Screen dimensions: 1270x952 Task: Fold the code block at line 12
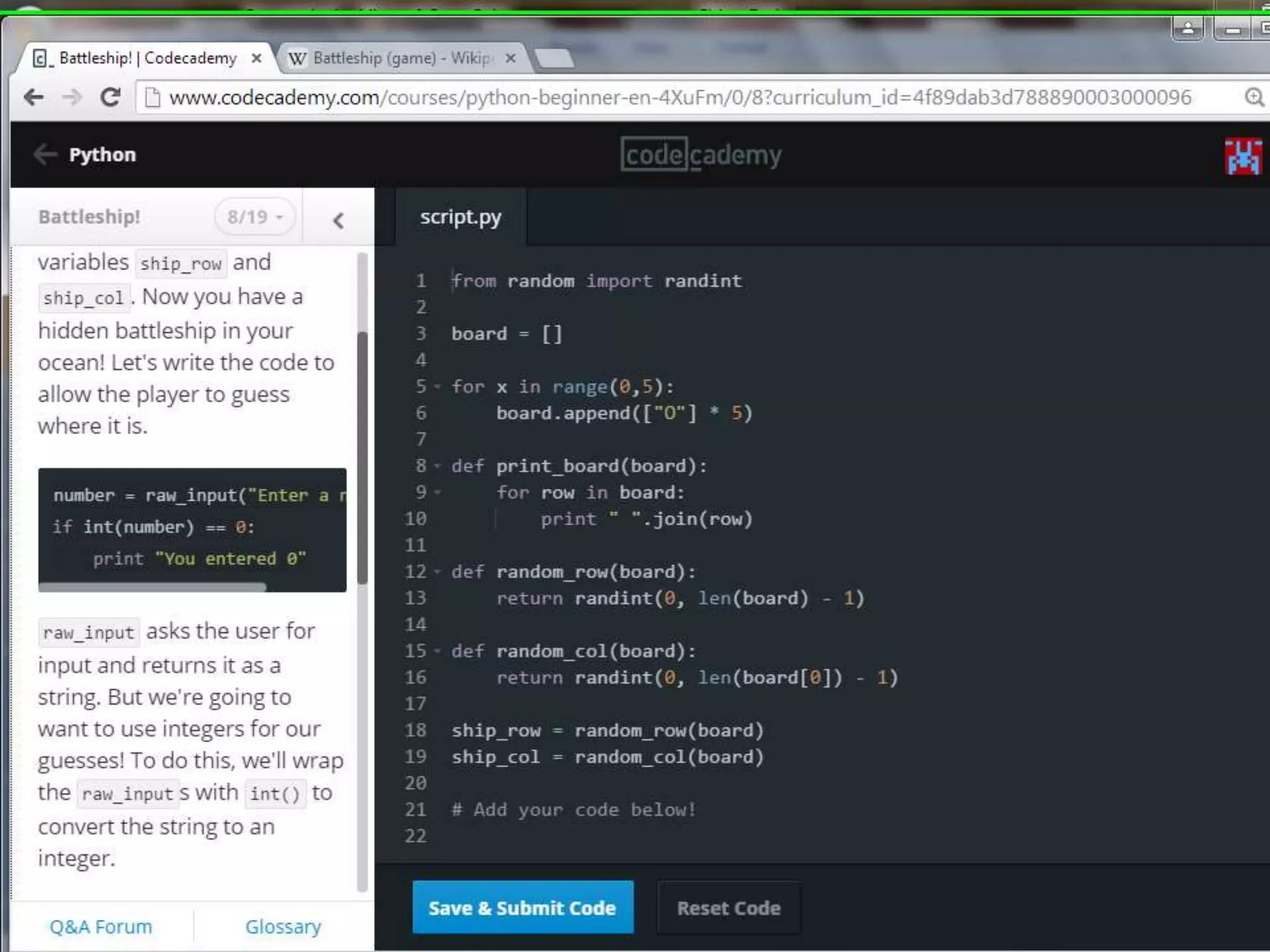(438, 571)
